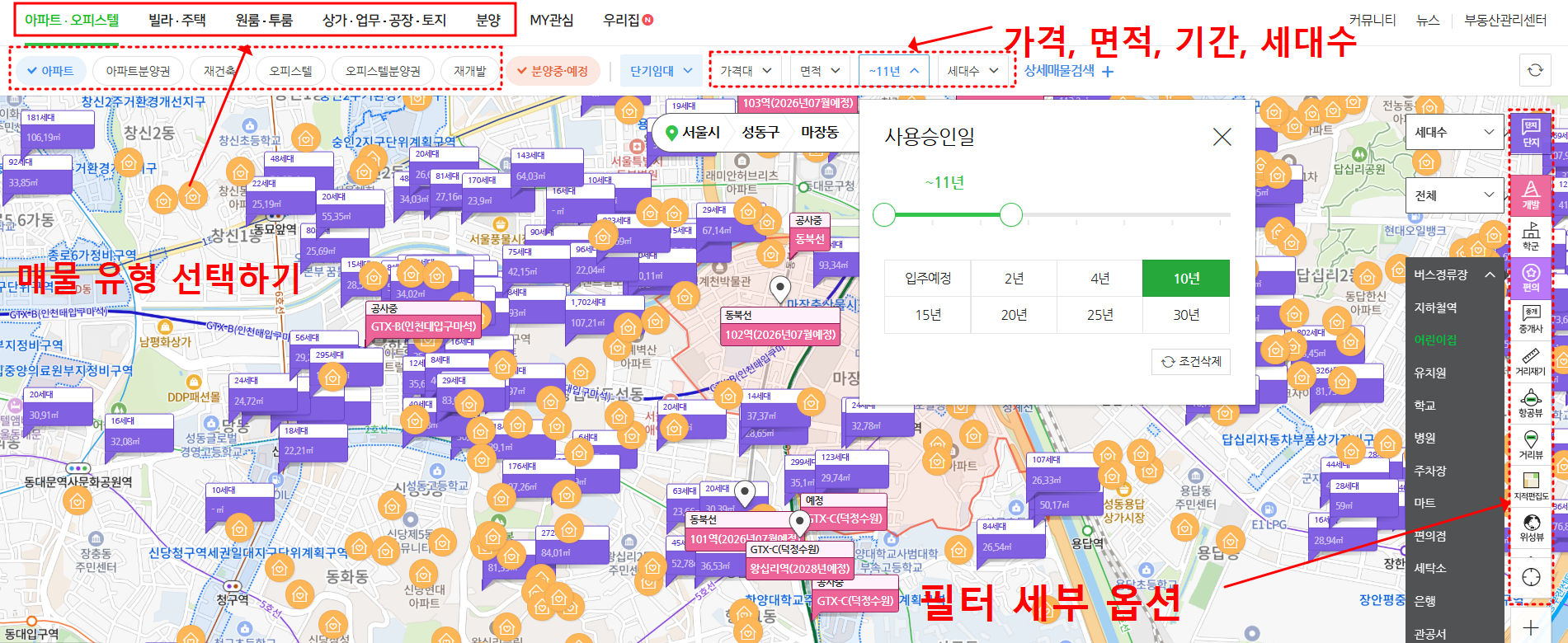Toggle the 단지 complex map layer icon
Image resolution: width=1568 pixels, height=643 pixels.
(x=1531, y=133)
